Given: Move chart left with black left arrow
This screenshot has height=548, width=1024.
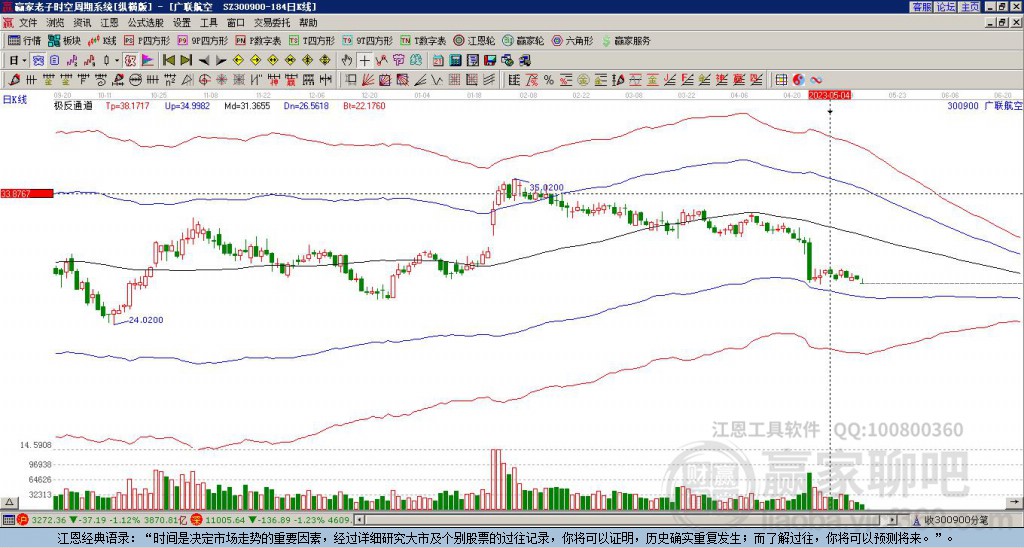Looking at the screenshot, I should (204, 61).
